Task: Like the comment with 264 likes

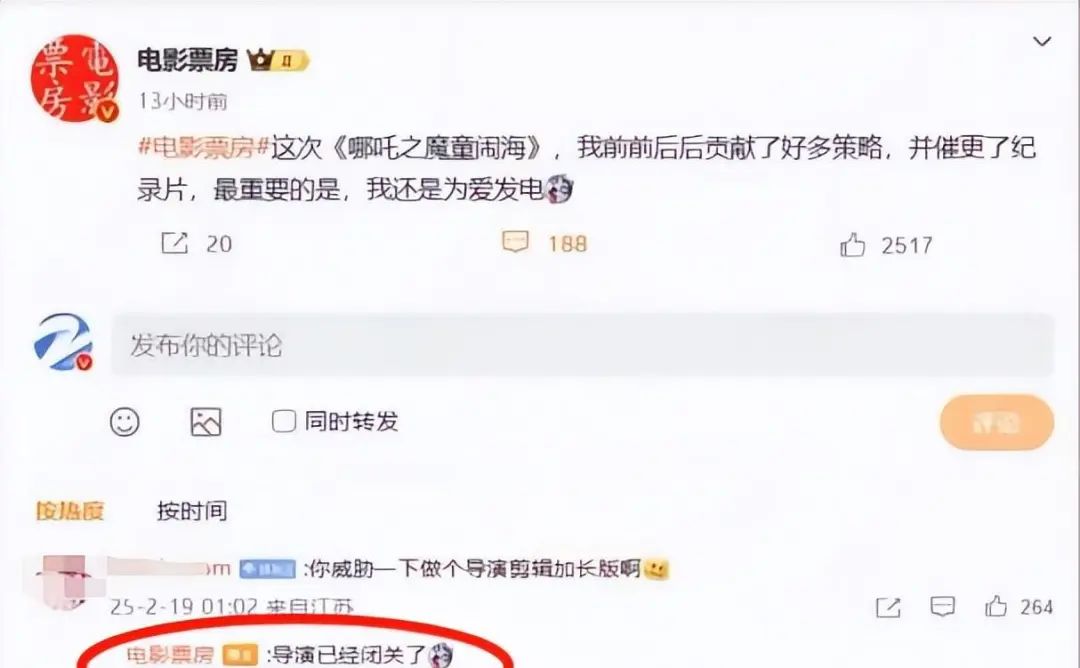Action: coord(995,606)
